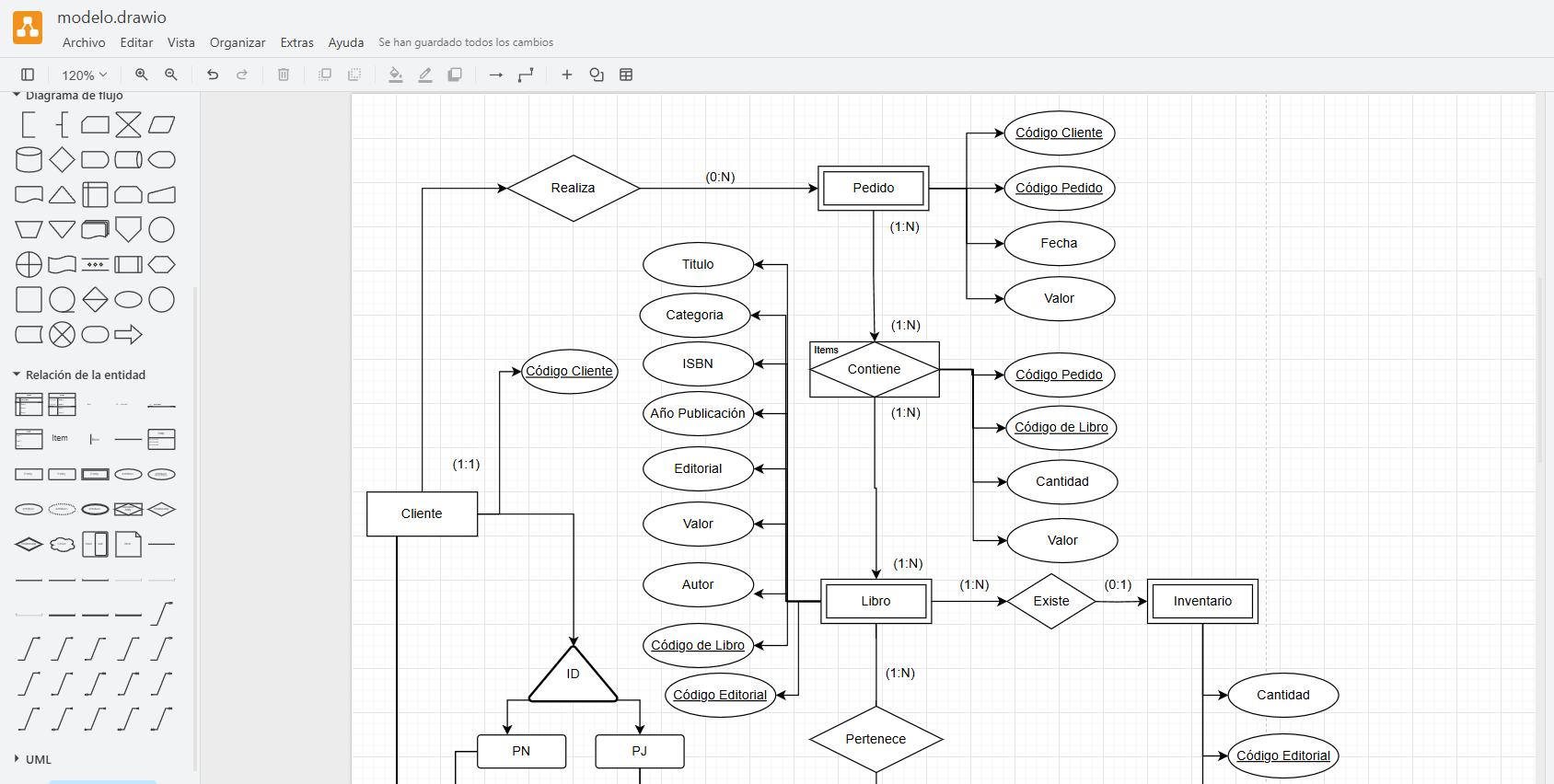Click the draw.io app logo

[28, 28]
